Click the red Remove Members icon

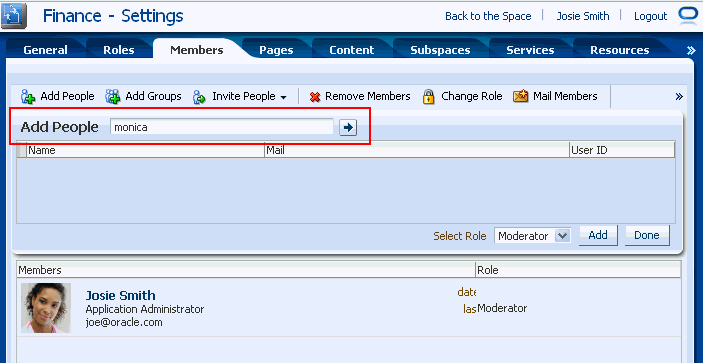click(x=315, y=97)
